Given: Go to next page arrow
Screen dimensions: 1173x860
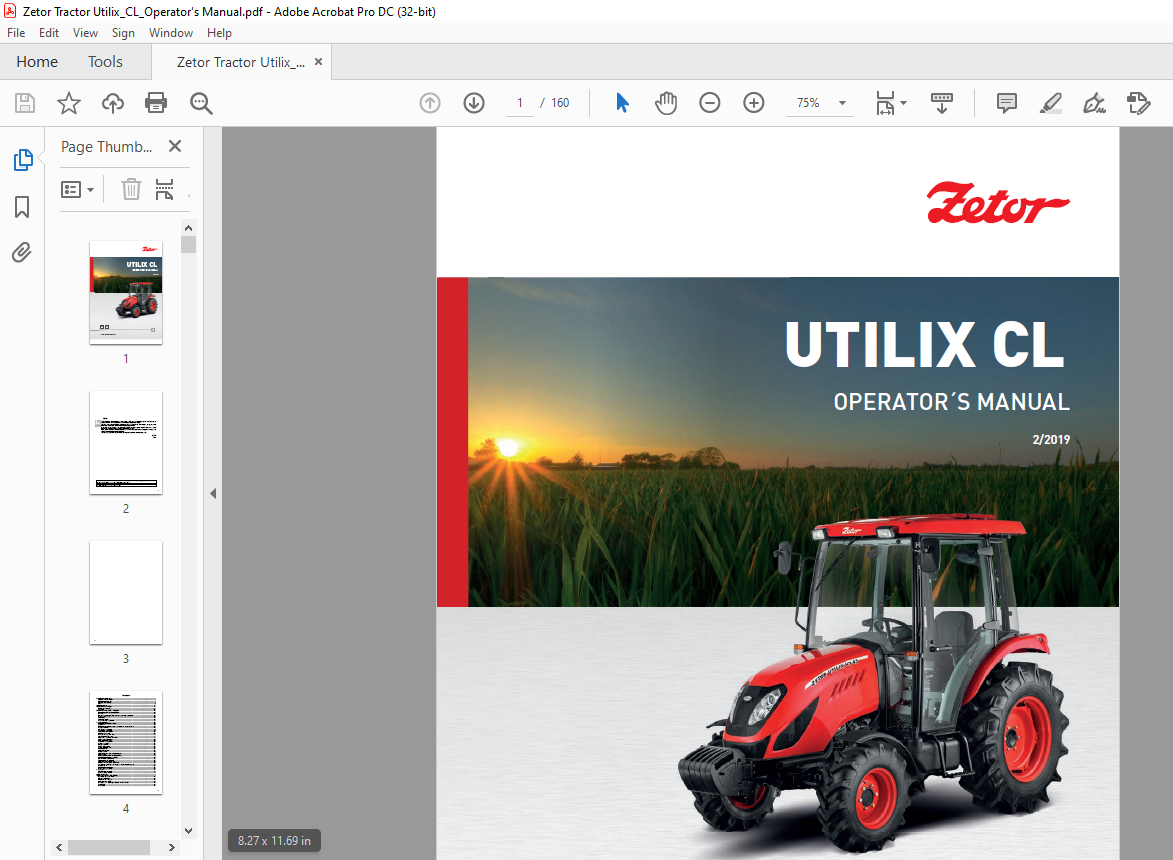Looking at the screenshot, I should (474, 103).
